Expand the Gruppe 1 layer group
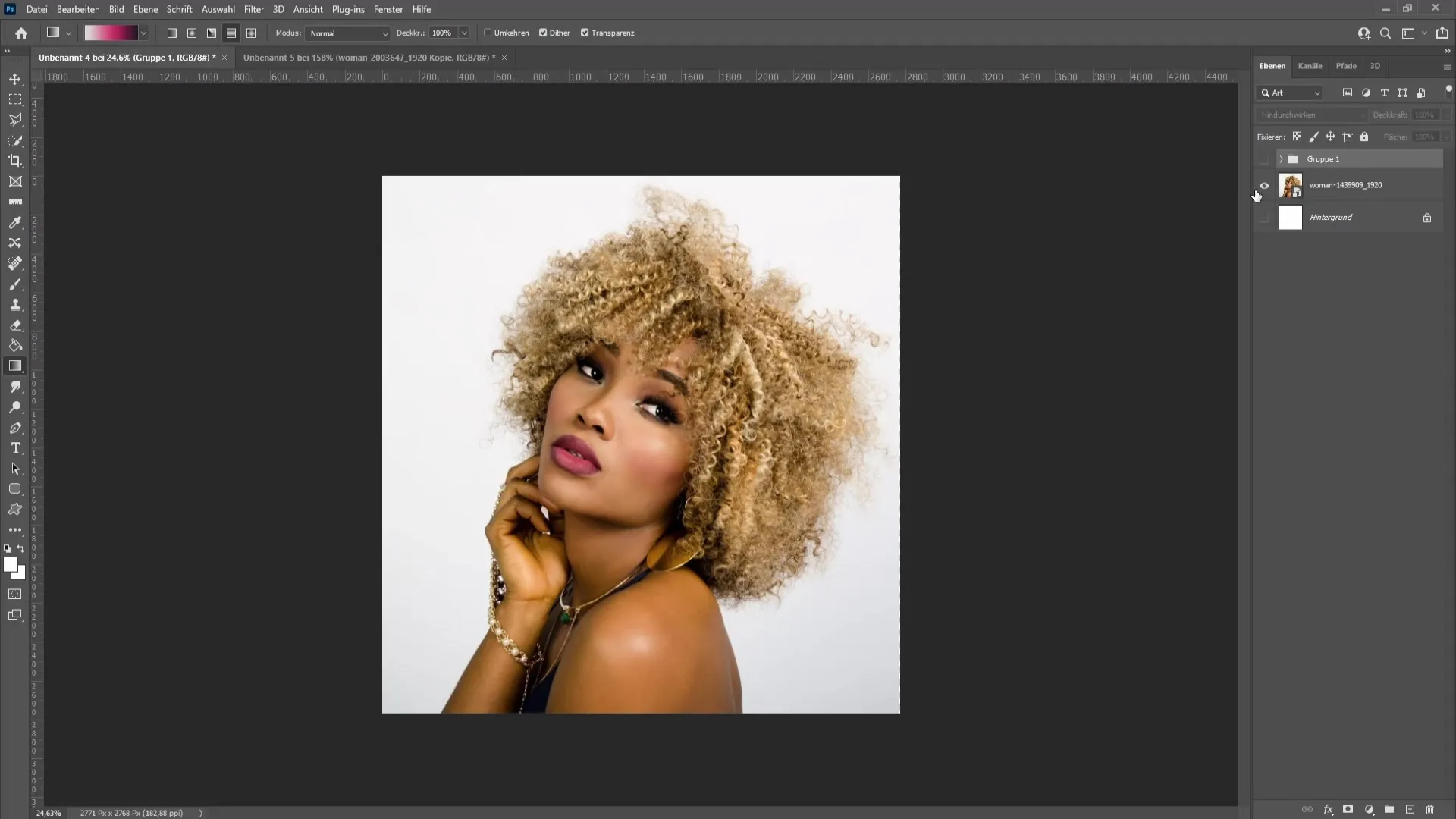 click(1280, 158)
